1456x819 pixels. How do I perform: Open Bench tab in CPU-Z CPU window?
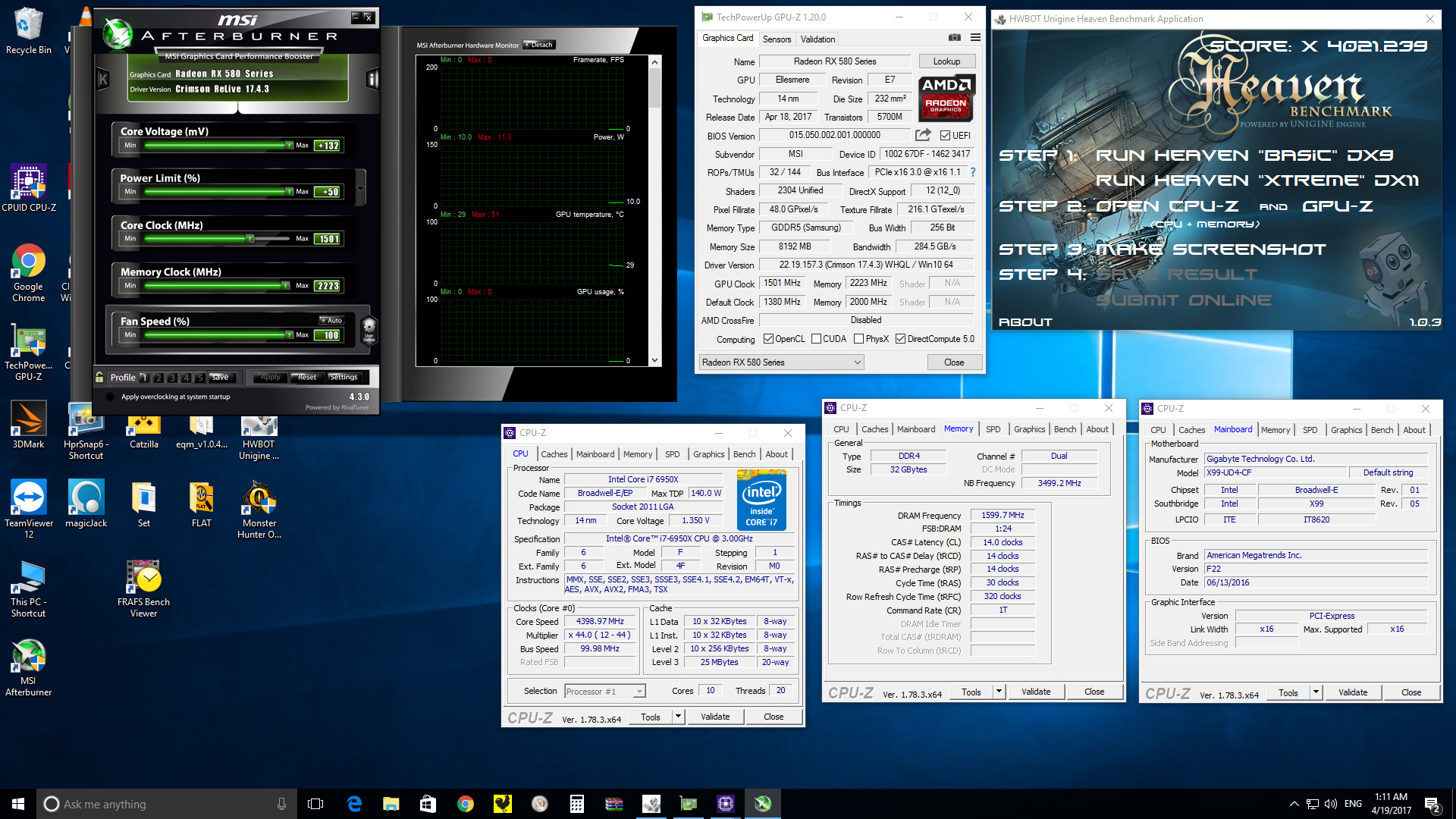click(744, 454)
